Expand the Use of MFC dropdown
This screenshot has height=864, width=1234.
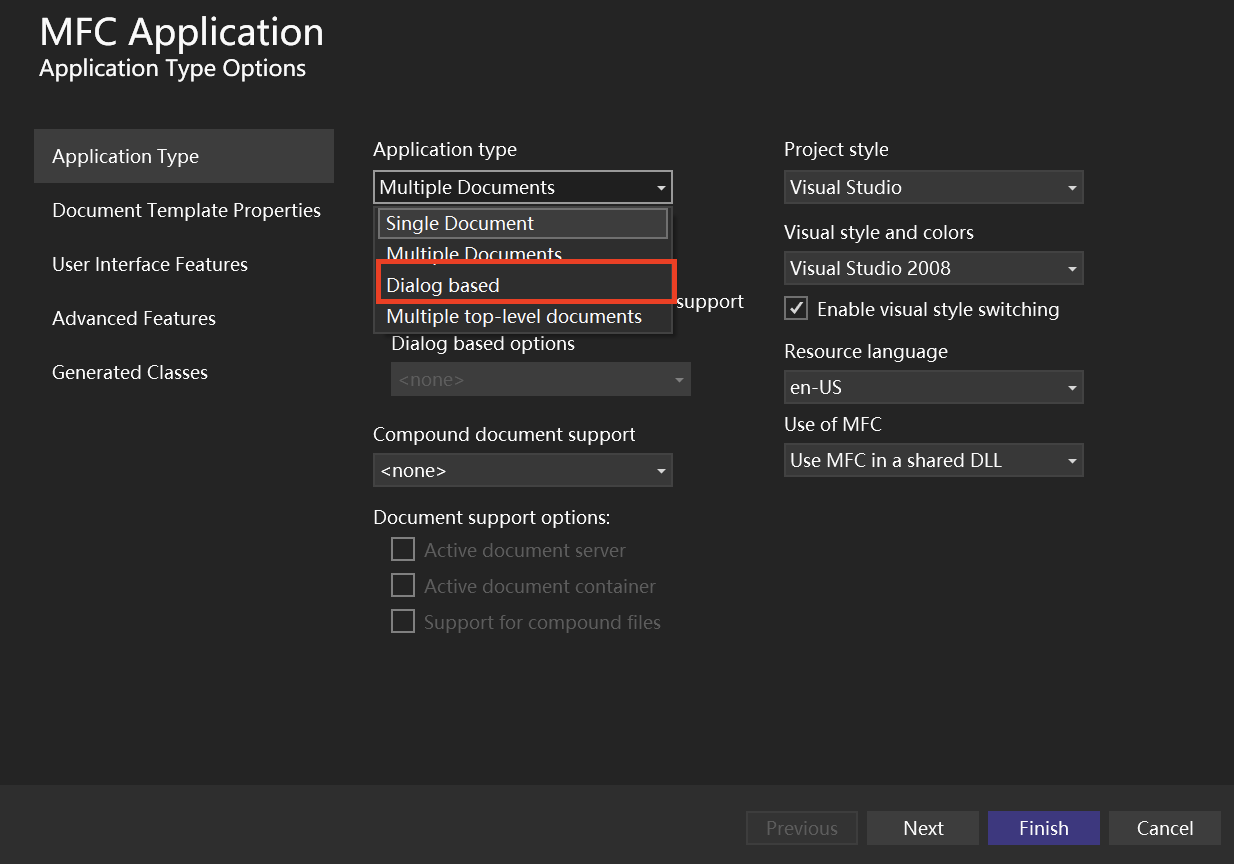click(x=932, y=460)
